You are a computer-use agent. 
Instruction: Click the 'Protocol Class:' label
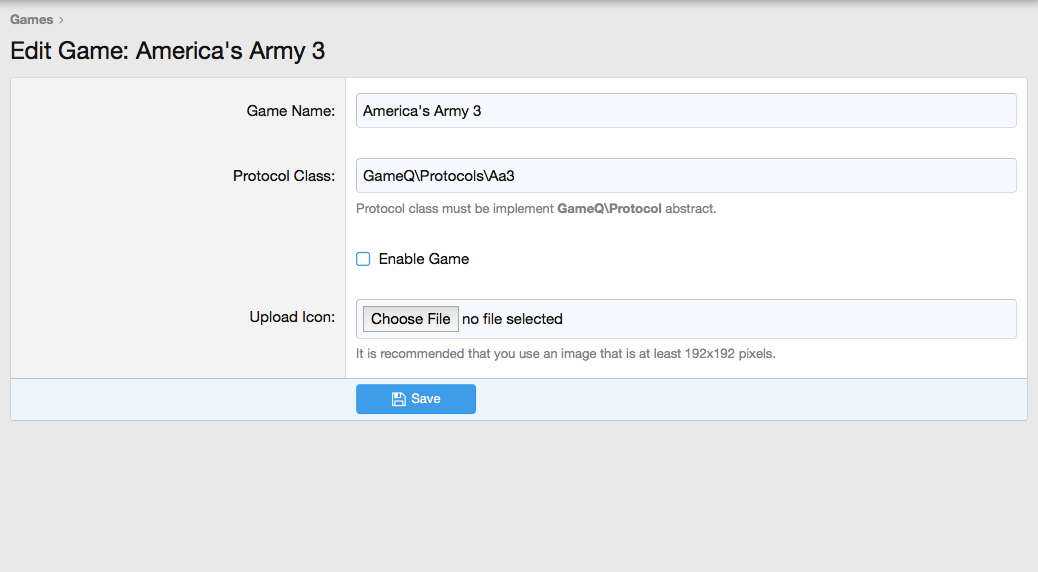click(283, 175)
